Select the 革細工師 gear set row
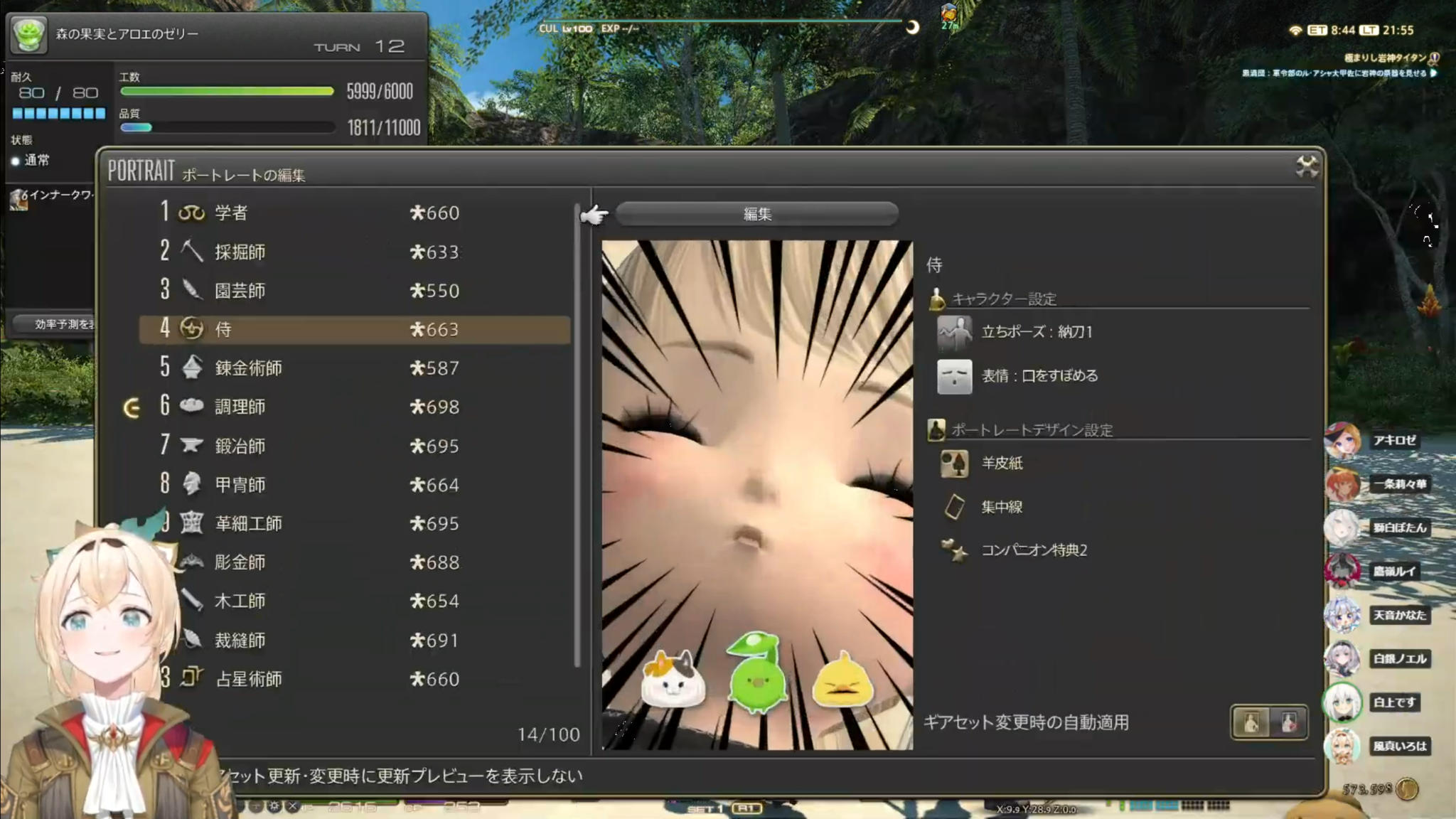Image resolution: width=1456 pixels, height=819 pixels. point(355,523)
